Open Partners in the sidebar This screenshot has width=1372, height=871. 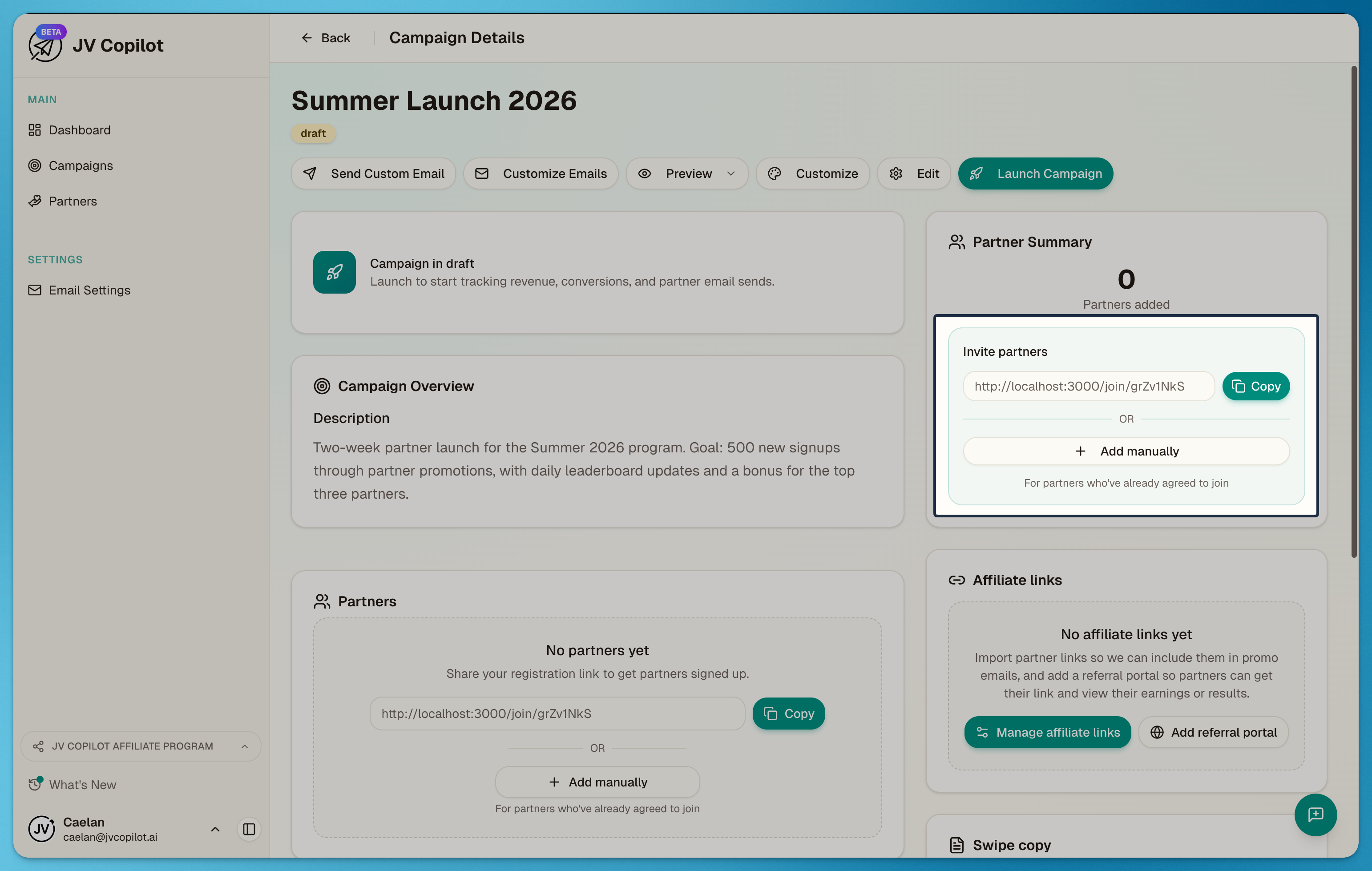(63, 201)
